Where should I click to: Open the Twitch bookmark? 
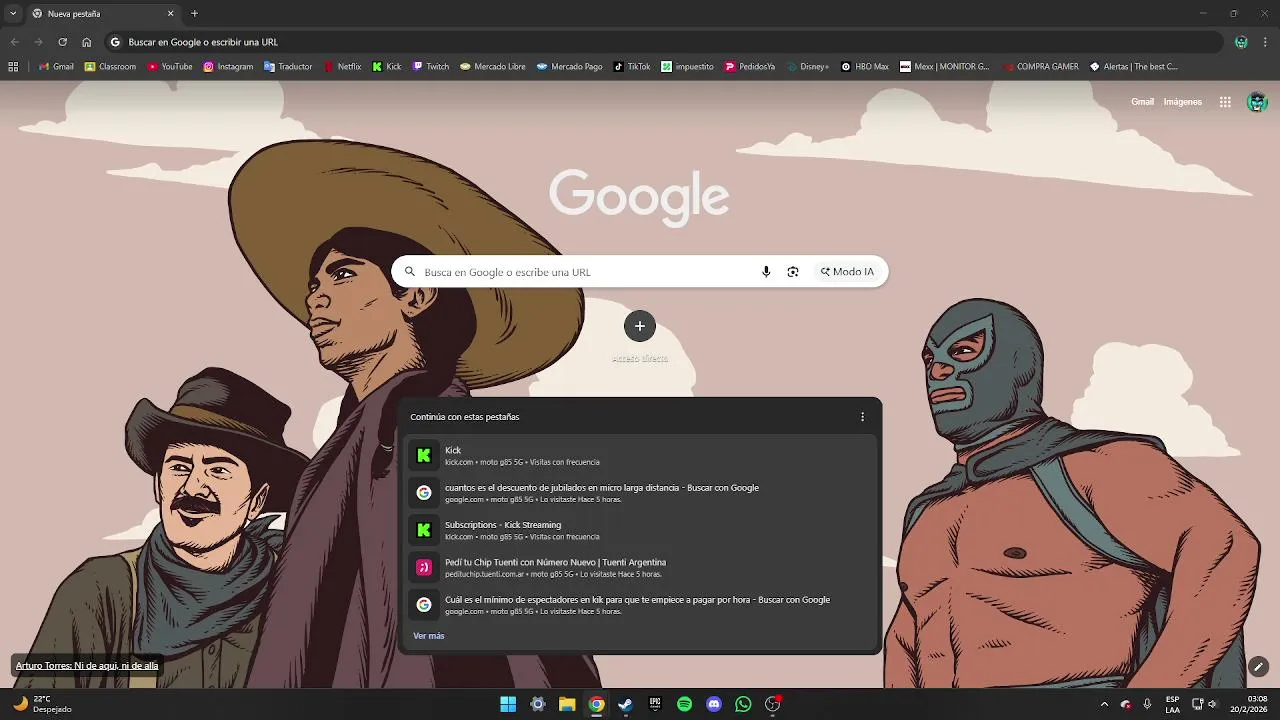(x=431, y=67)
